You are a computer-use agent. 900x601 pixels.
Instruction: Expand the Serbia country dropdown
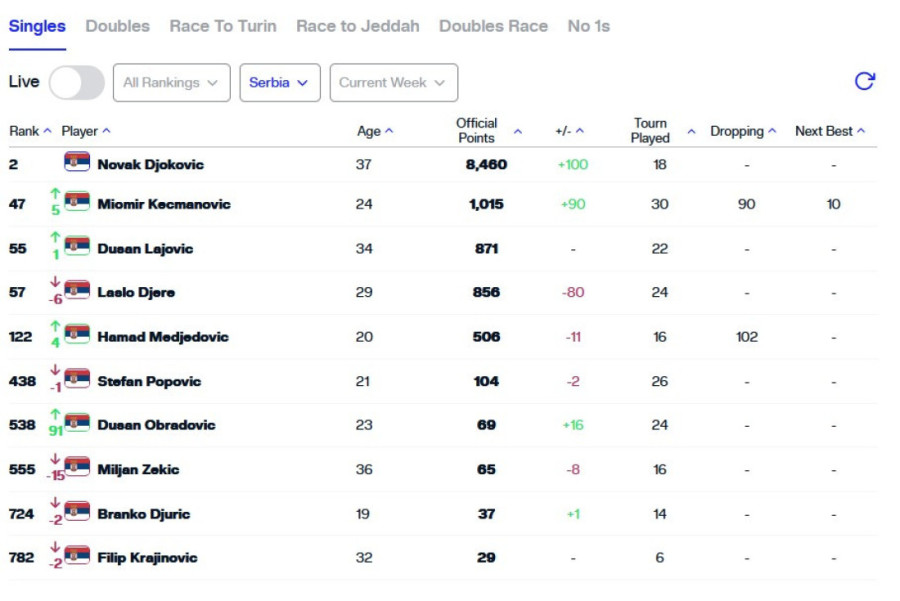[x=279, y=83]
